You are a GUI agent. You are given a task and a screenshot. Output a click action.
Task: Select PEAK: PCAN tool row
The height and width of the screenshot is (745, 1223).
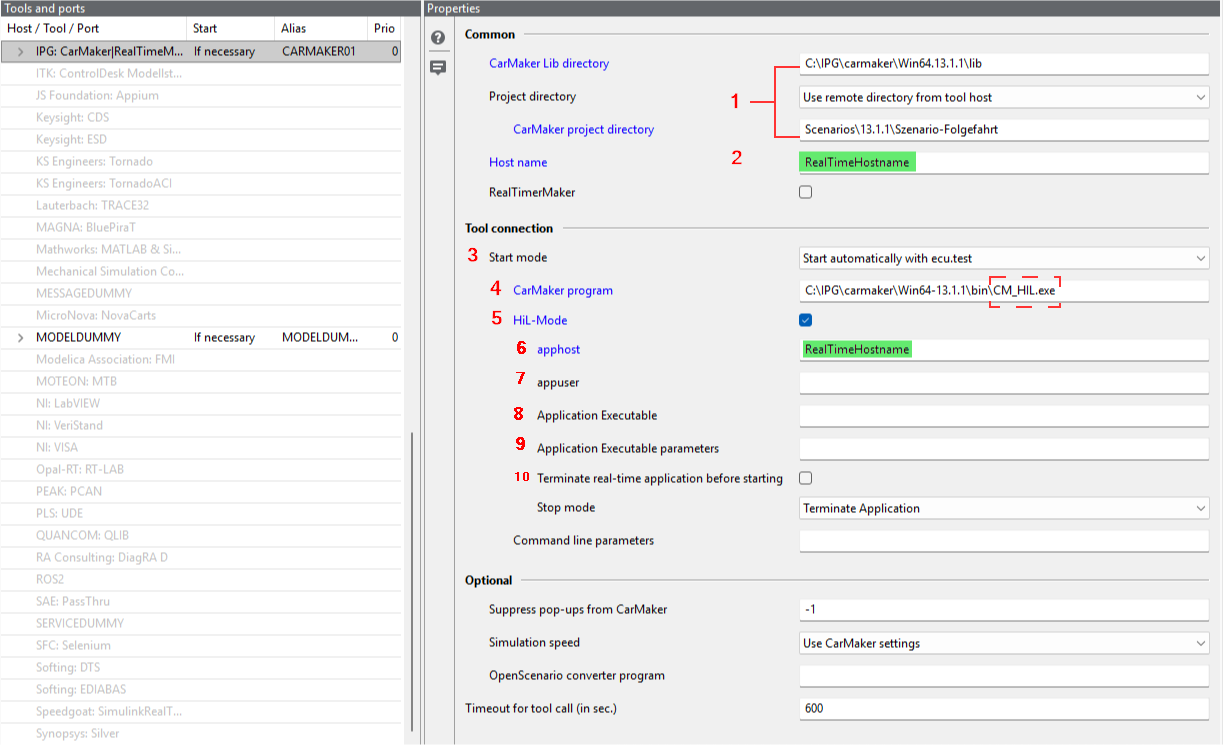[x=200, y=491]
